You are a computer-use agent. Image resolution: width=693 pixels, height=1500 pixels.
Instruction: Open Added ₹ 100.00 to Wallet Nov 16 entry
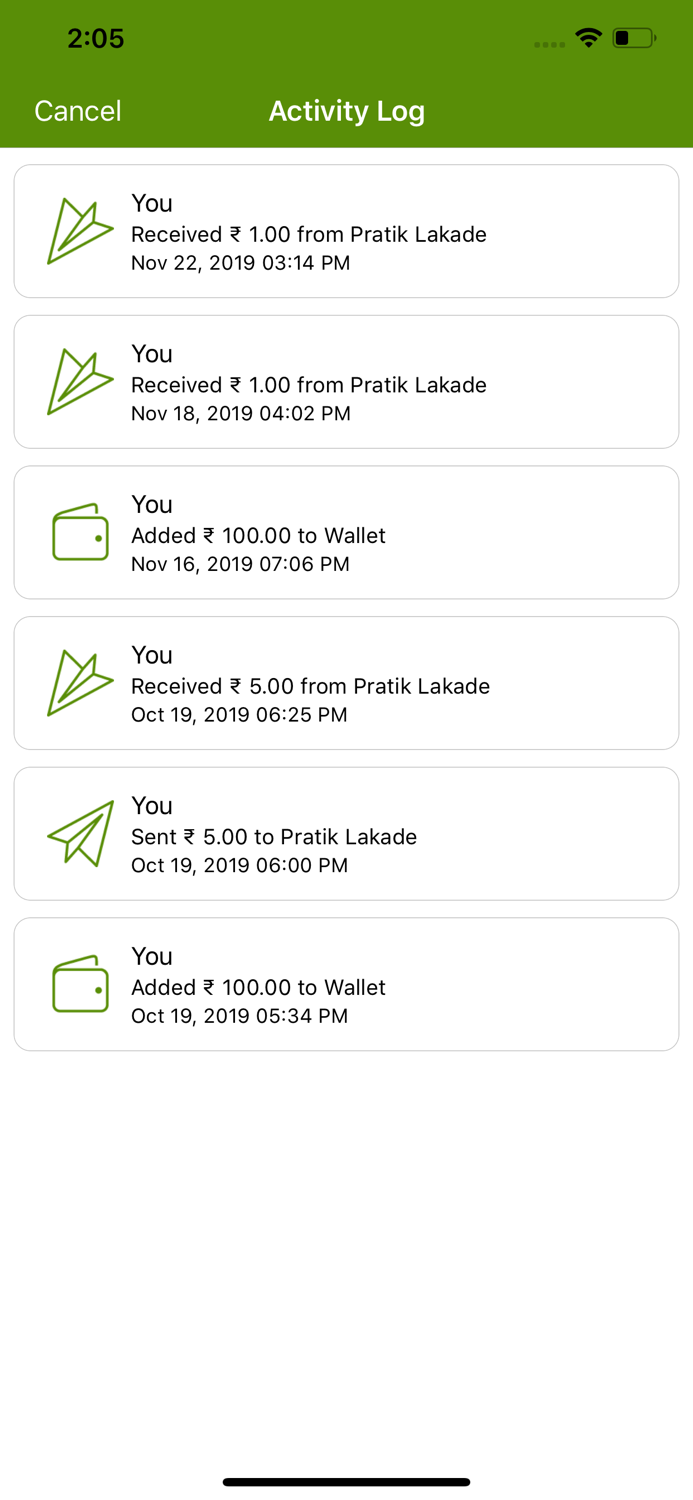(258, 536)
